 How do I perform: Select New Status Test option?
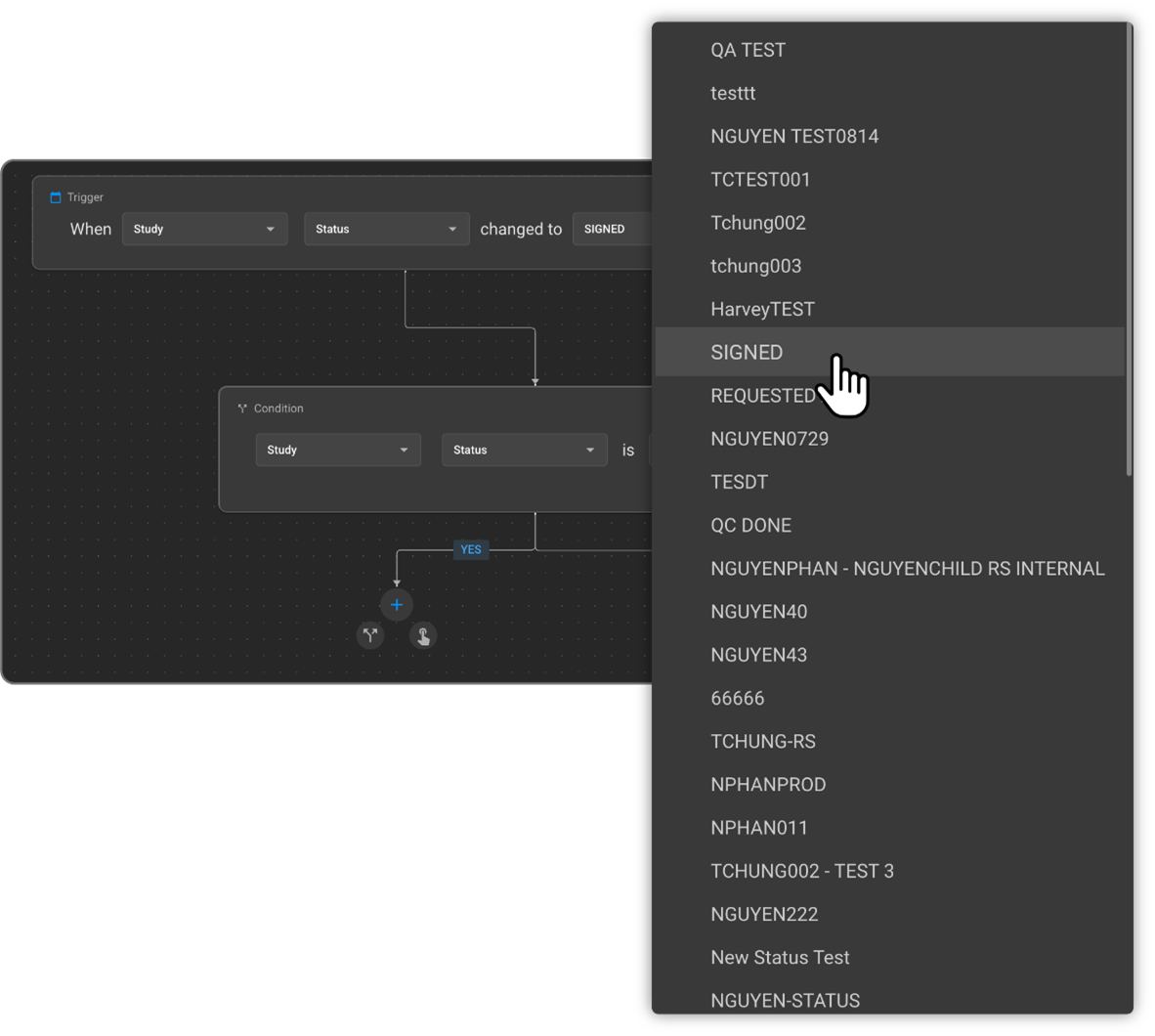tap(780, 958)
